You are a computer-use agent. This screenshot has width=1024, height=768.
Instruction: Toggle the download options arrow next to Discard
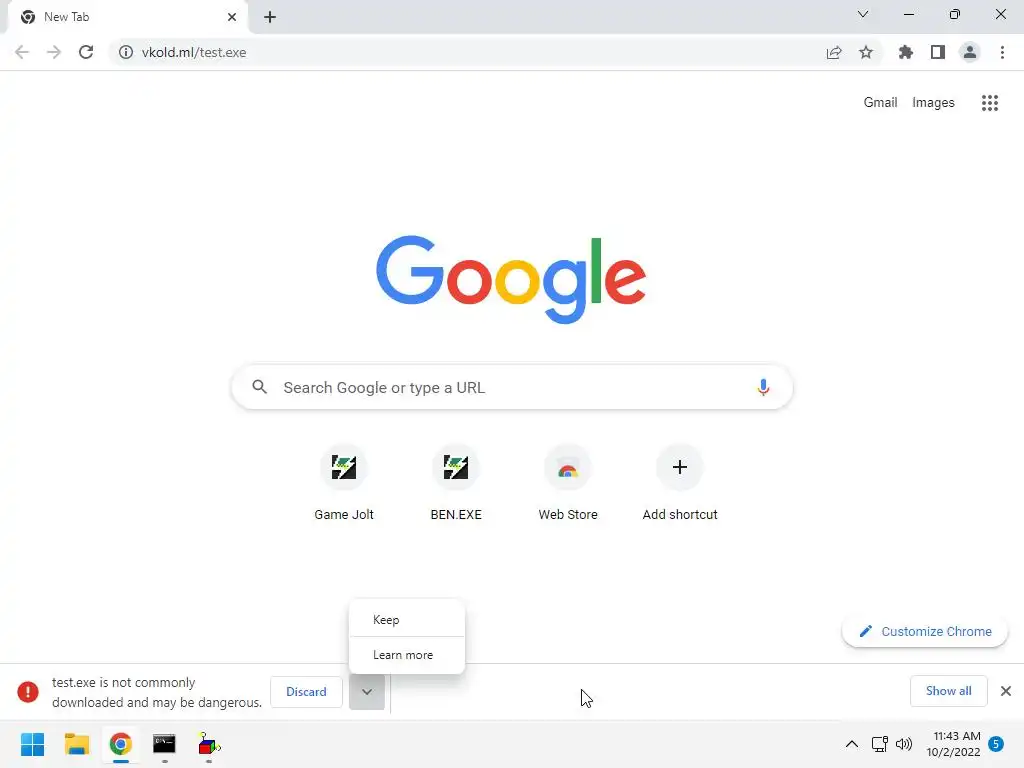(x=367, y=692)
